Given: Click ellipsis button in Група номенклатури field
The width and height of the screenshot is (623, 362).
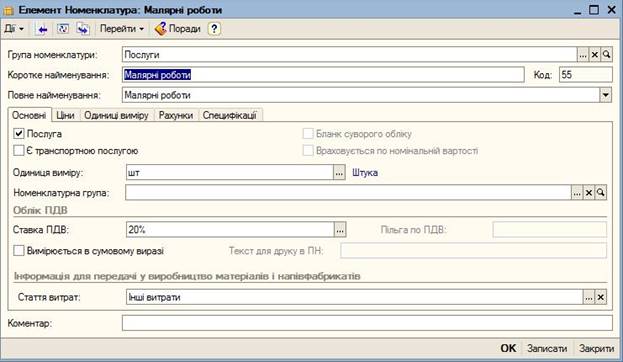Looking at the screenshot, I should (x=582, y=55).
